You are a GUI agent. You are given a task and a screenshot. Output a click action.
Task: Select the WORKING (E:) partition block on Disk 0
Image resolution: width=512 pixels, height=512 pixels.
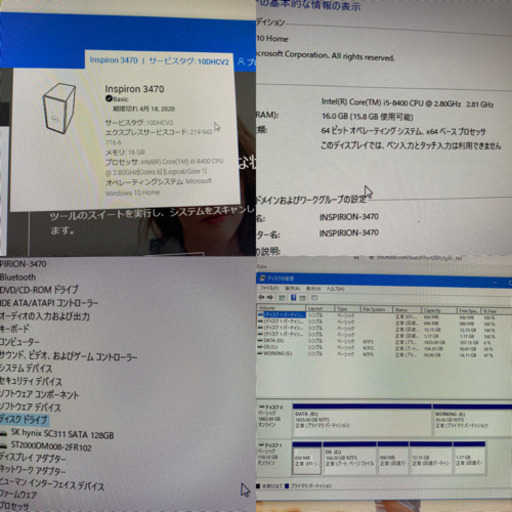point(472,419)
